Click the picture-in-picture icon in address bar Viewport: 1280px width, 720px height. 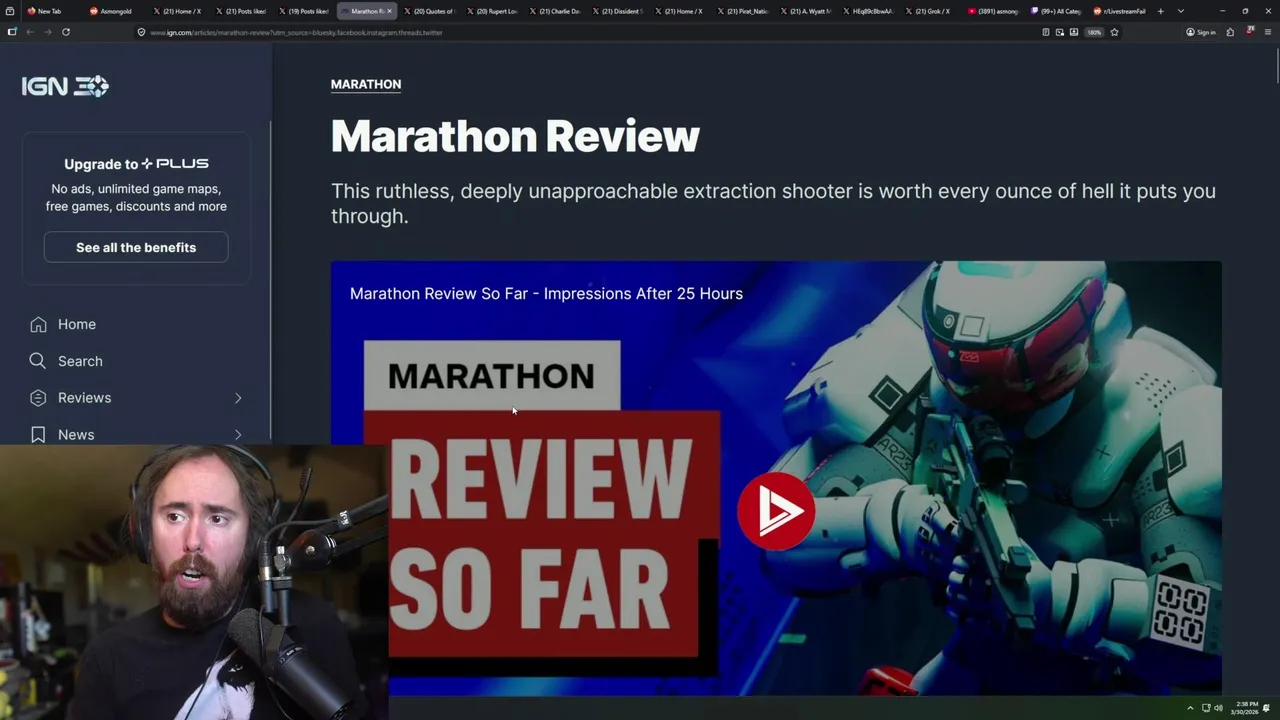click(1060, 32)
